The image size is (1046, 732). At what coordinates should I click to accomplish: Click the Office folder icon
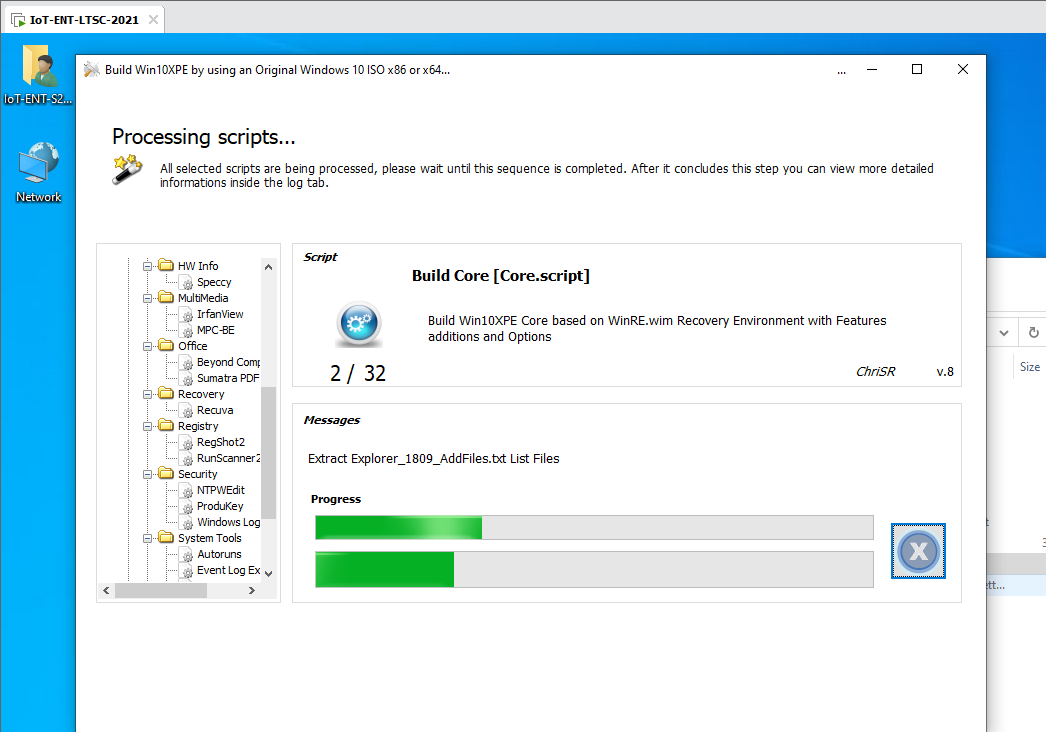[x=166, y=346]
